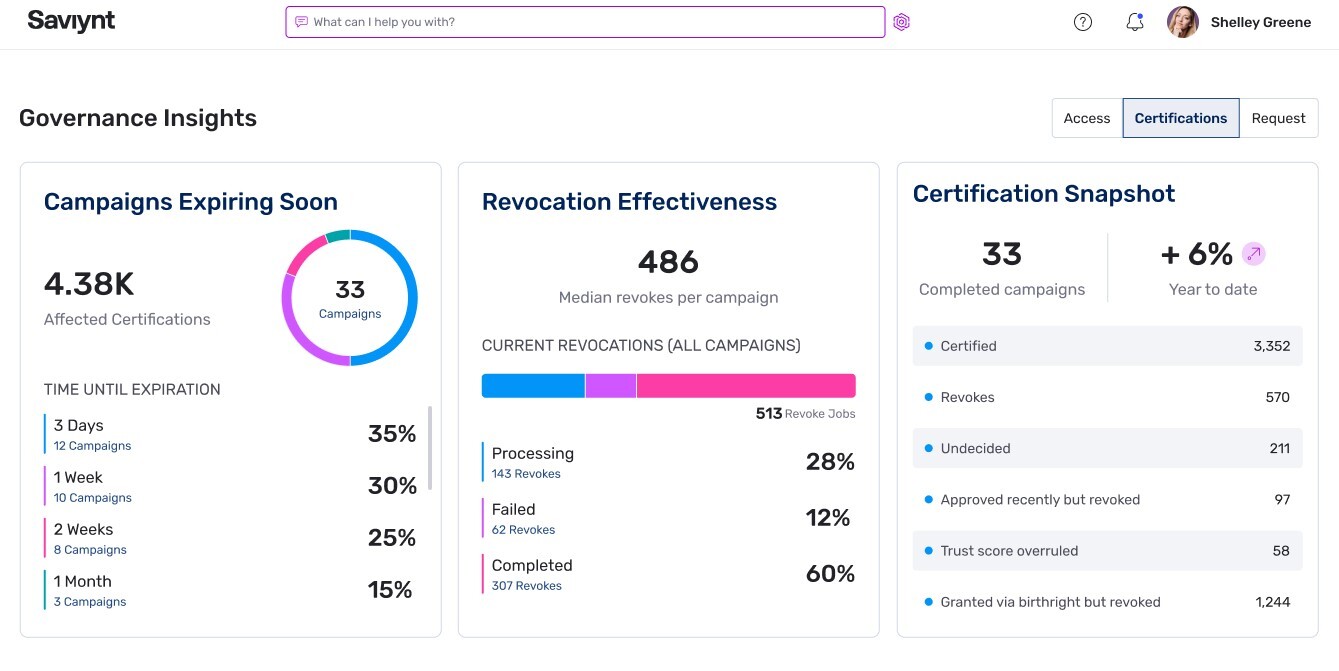The image size is (1339, 671).
Task: Open the Help question-mark icon
Action: (x=1083, y=21)
